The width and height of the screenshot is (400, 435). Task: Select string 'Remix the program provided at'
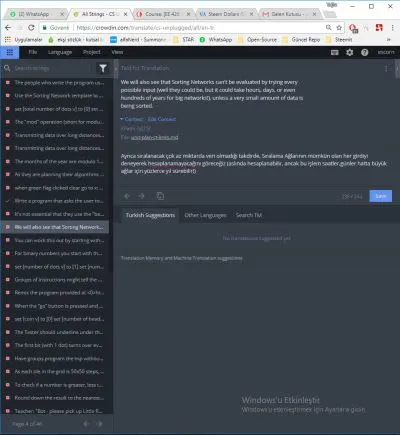click(56, 293)
